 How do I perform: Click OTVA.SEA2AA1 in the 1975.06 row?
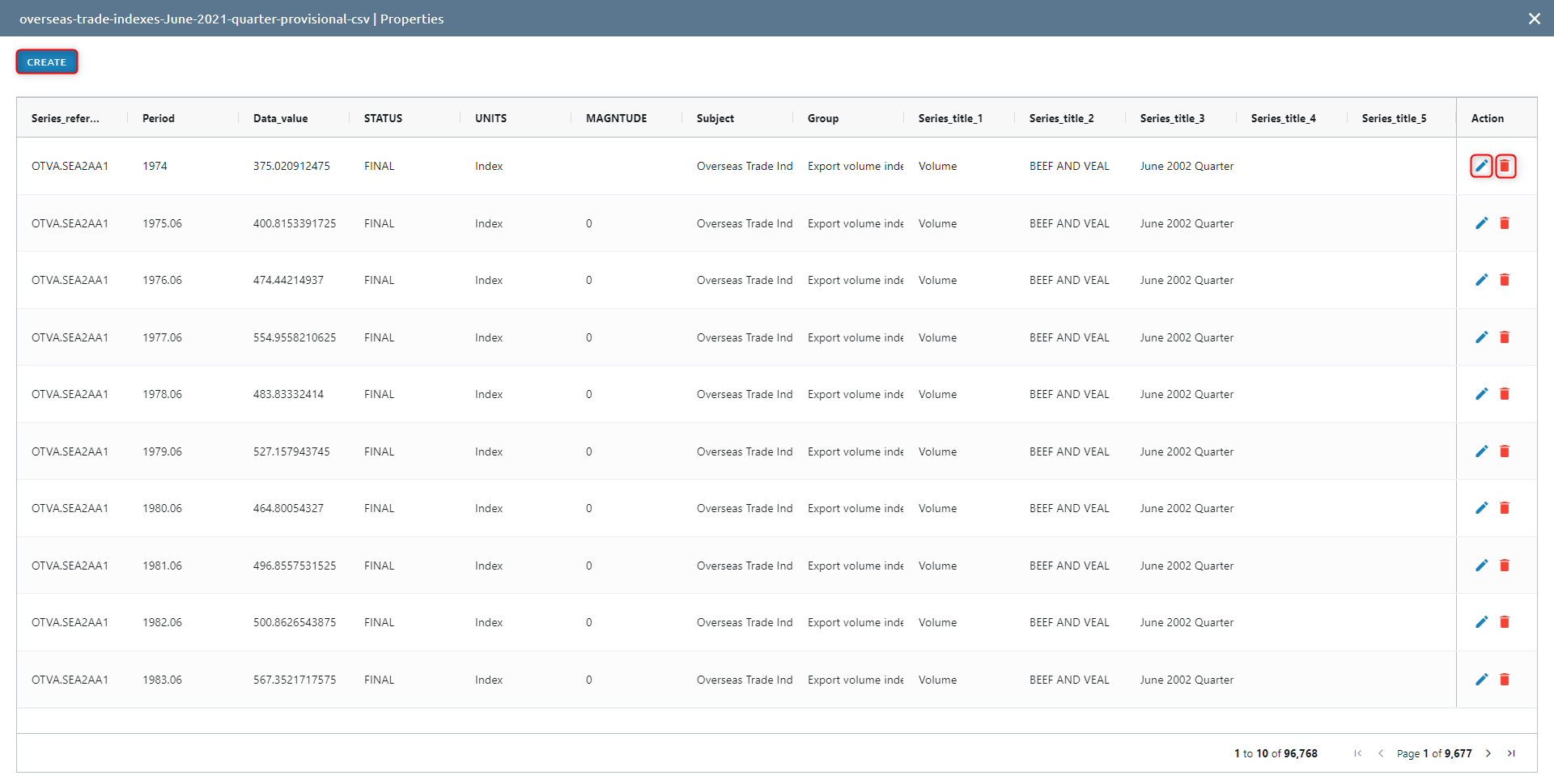70,223
